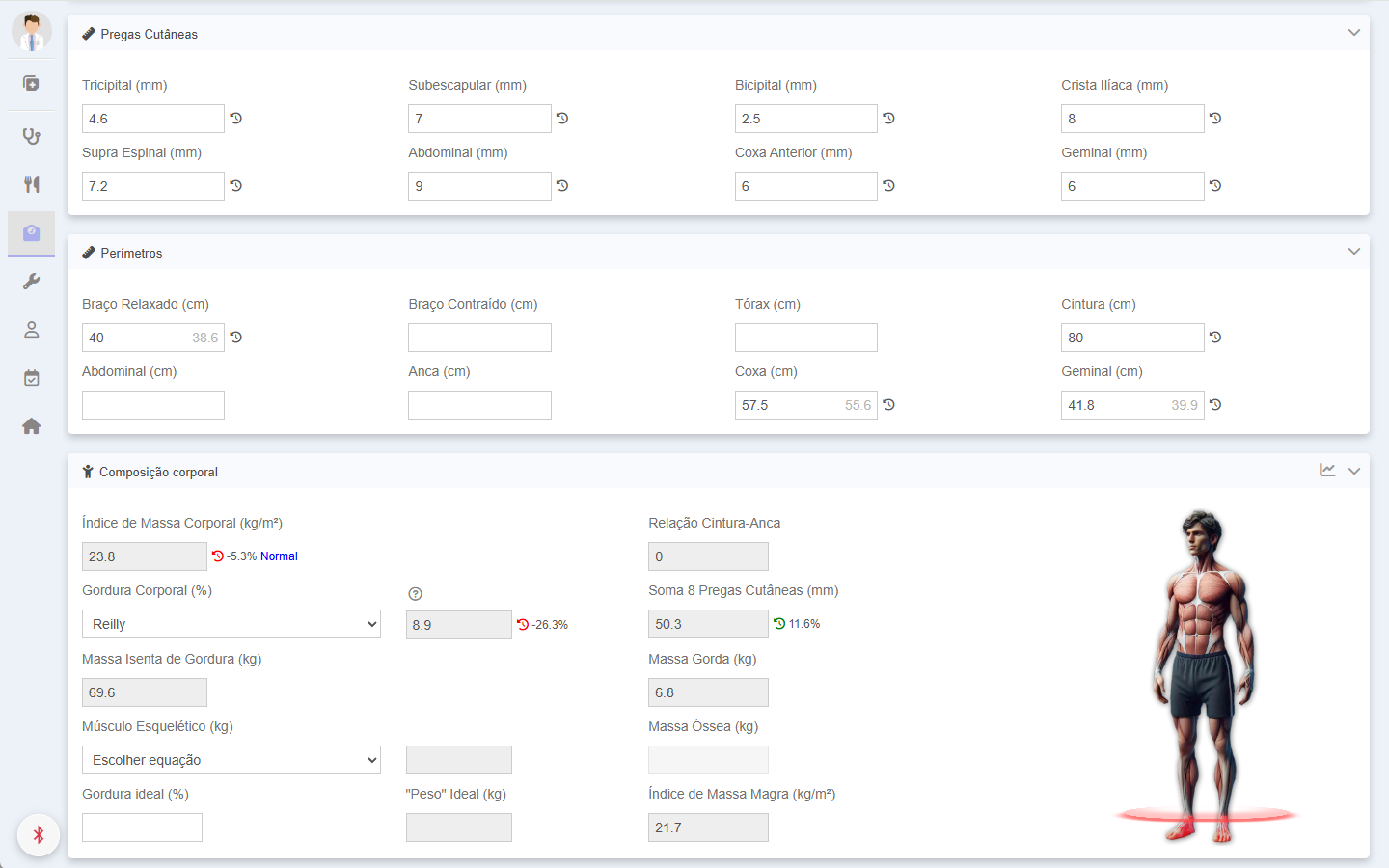The width and height of the screenshot is (1389, 868).
Task: Open the body composition chart icon
Action: click(1327, 470)
